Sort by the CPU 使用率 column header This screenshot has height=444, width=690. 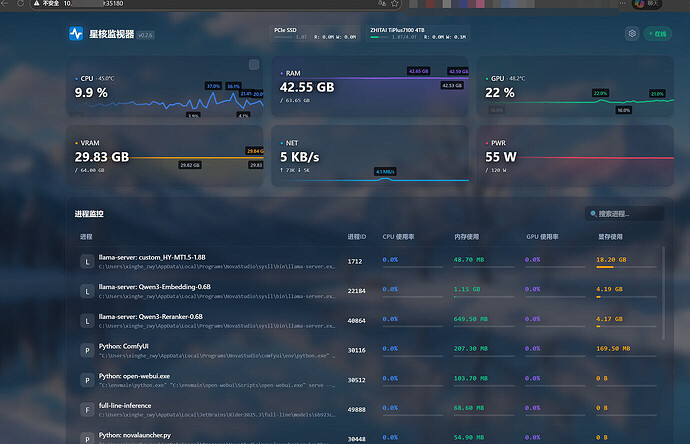point(398,237)
